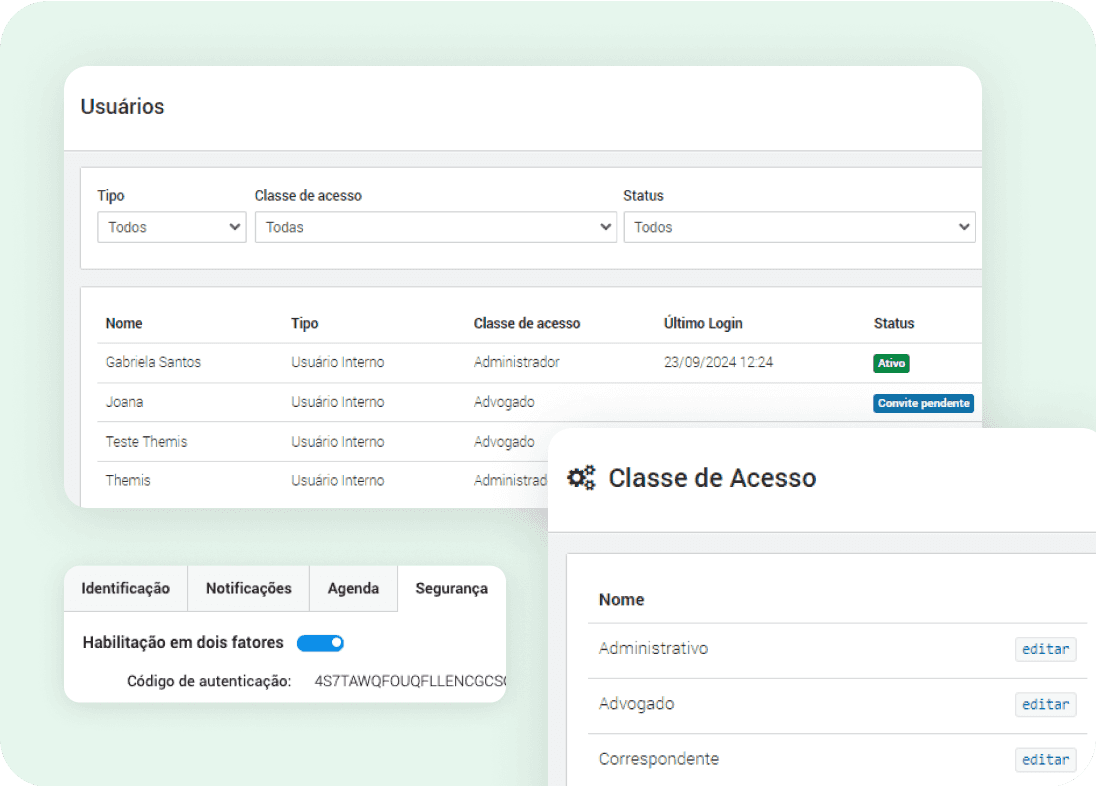Sort by the Último Login column header
This screenshot has width=1096, height=786.
coord(703,323)
